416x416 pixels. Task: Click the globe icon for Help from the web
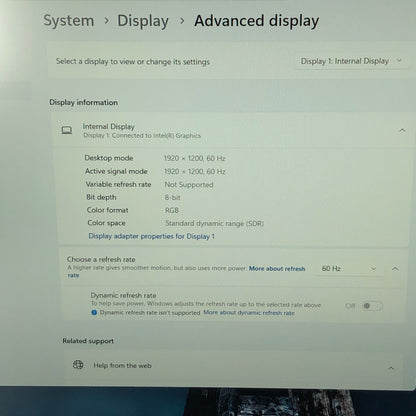tap(78, 365)
